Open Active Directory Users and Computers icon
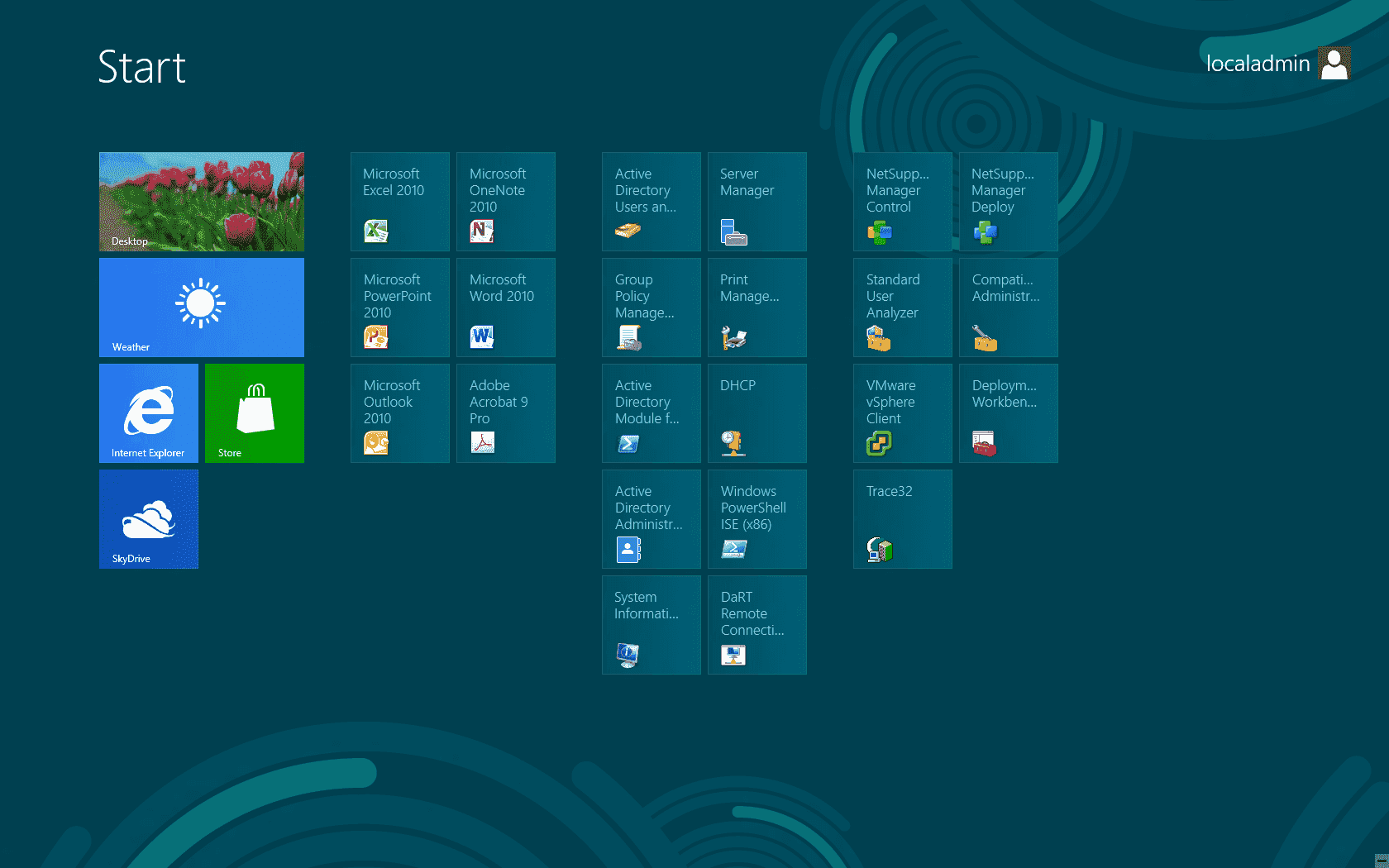1389x868 pixels. pyautogui.click(x=628, y=231)
